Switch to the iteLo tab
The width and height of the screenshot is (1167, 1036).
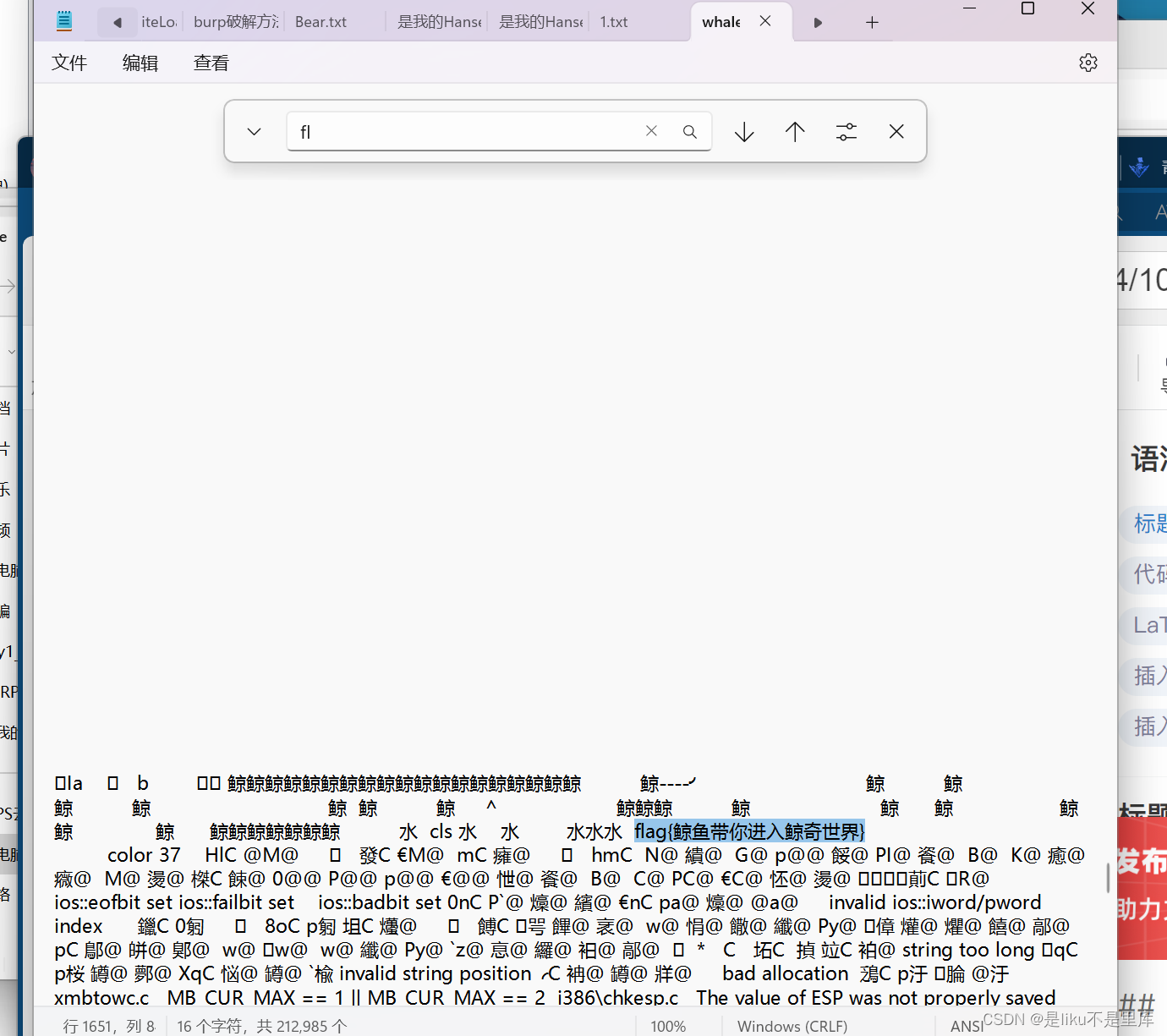click(159, 22)
